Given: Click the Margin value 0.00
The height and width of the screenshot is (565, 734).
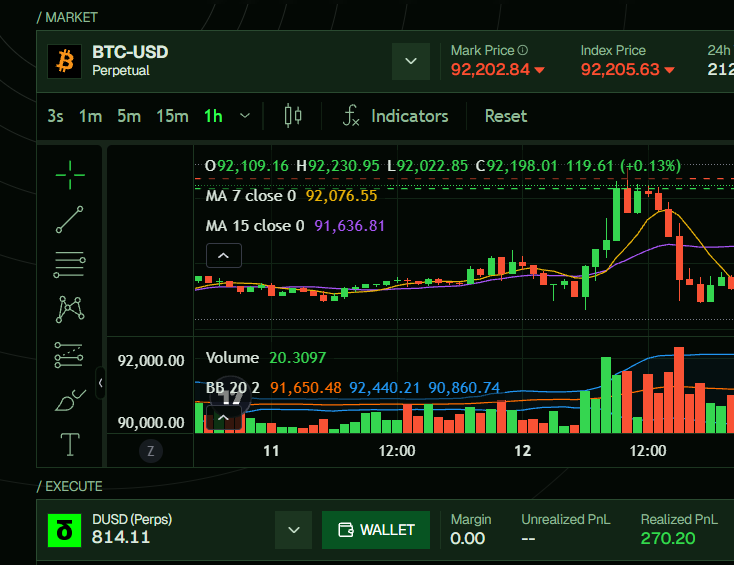Looking at the screenshot, I should 468,538.
